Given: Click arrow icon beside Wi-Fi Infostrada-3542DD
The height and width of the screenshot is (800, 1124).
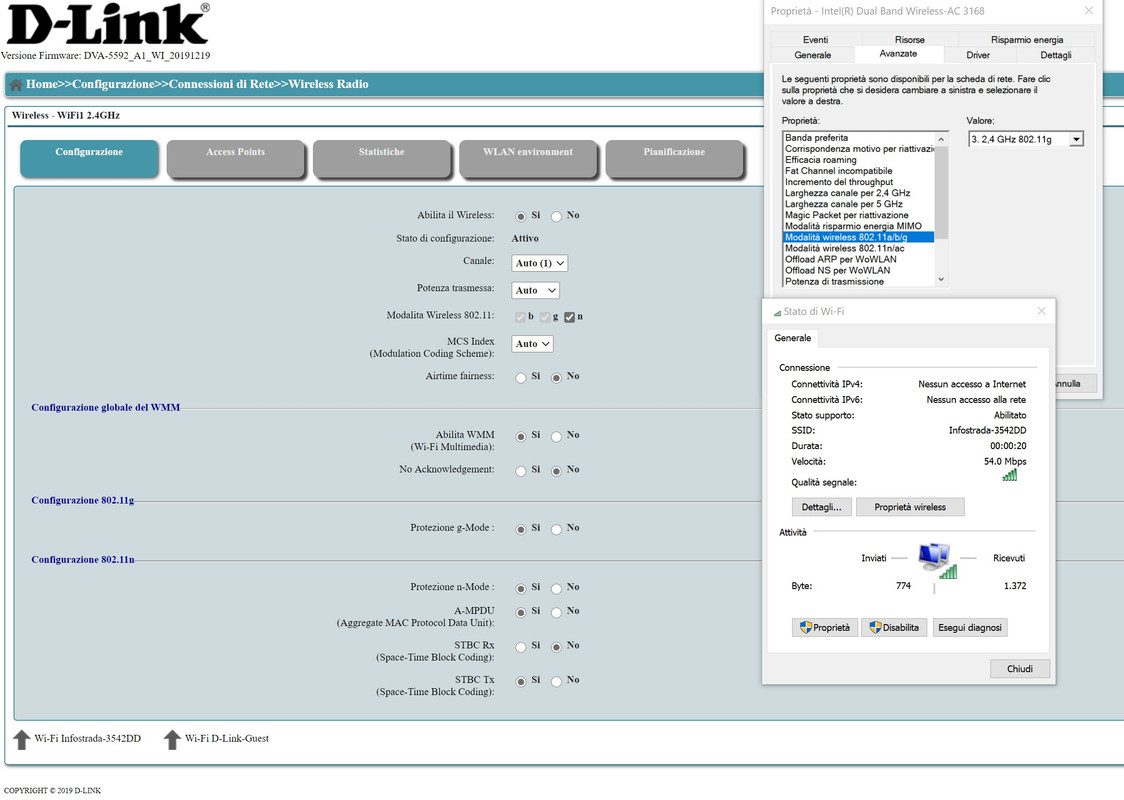Looking at the screenshot, I should 22,739.
